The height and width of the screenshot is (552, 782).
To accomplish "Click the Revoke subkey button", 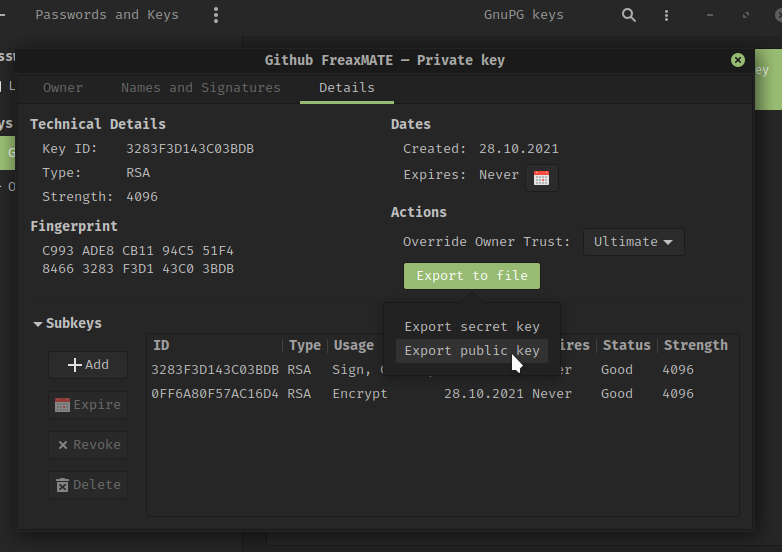I will pyautogui.click(x=88, y=445).
